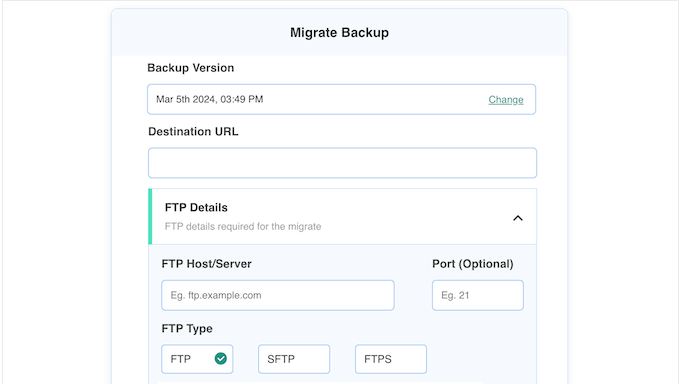Focus the FTP Host/Server field
The height and width of the screenshot is (384, 680).
point(278,295)
